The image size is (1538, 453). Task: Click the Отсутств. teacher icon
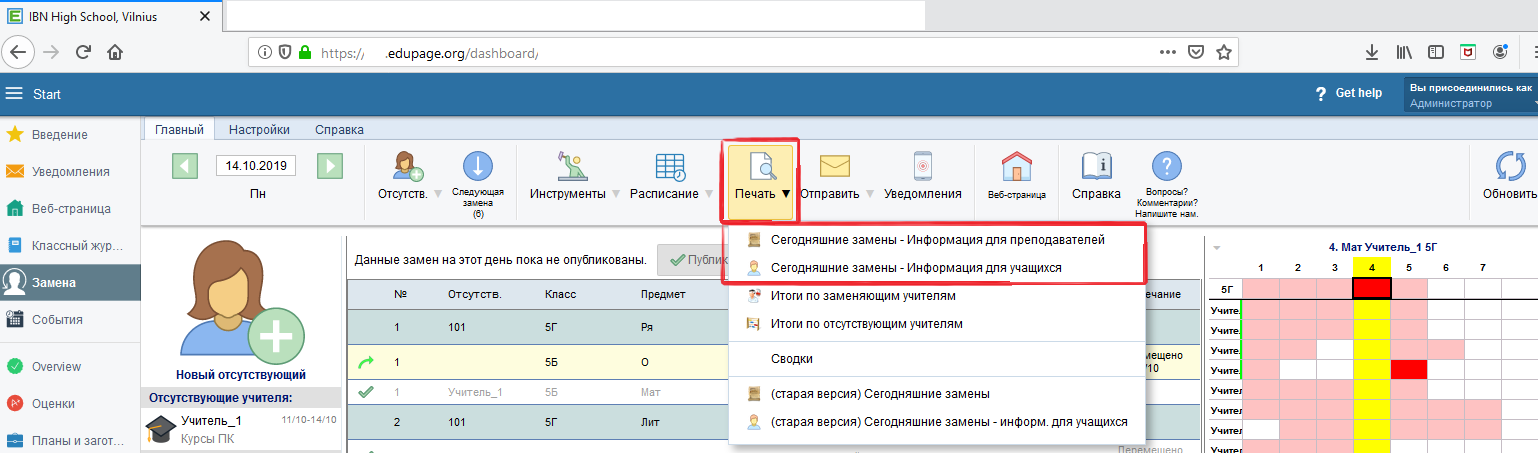[x=408, y=166]
